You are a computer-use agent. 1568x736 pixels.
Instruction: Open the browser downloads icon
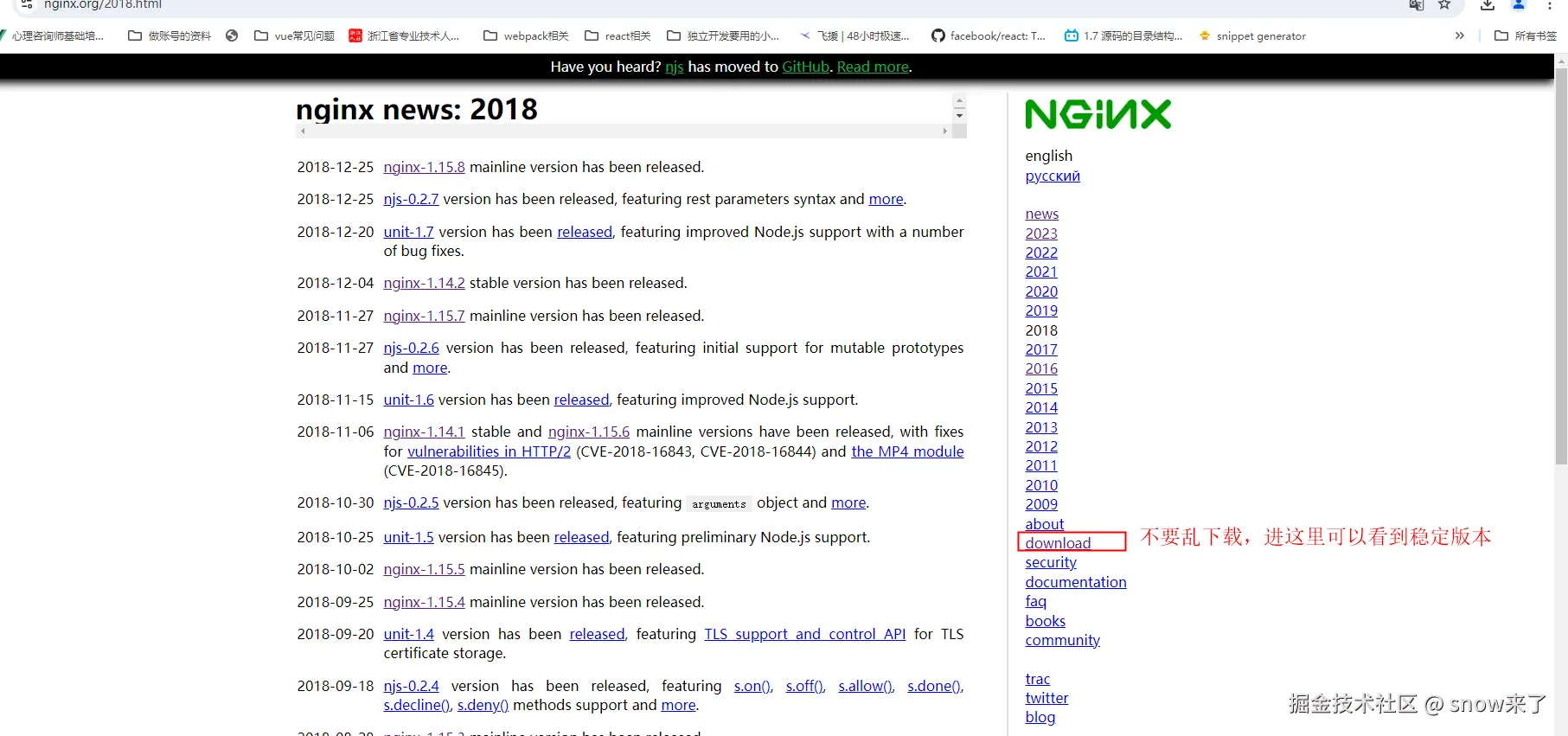tap(1487, 4)
